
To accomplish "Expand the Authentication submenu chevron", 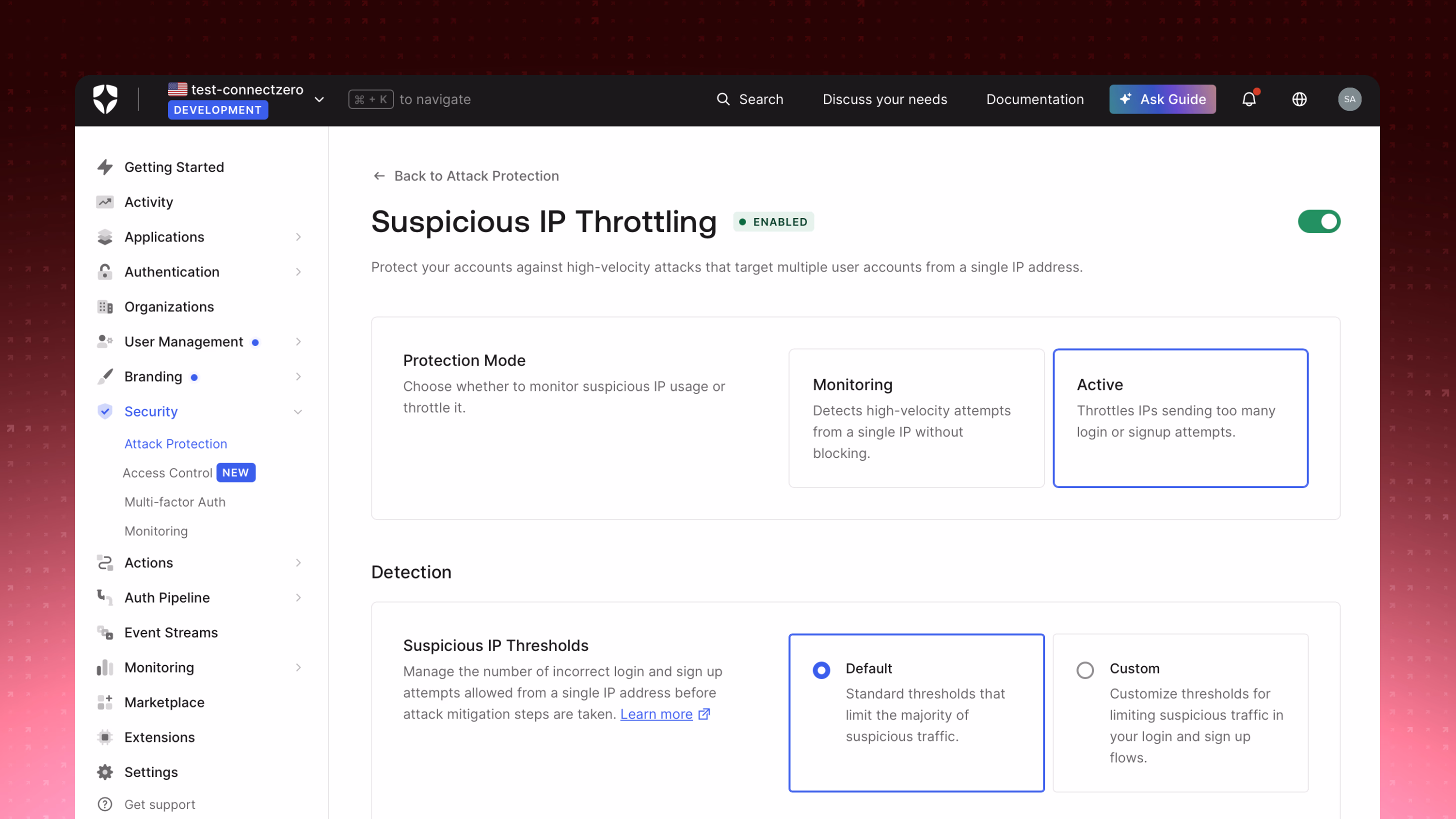I will click(298, 272).
